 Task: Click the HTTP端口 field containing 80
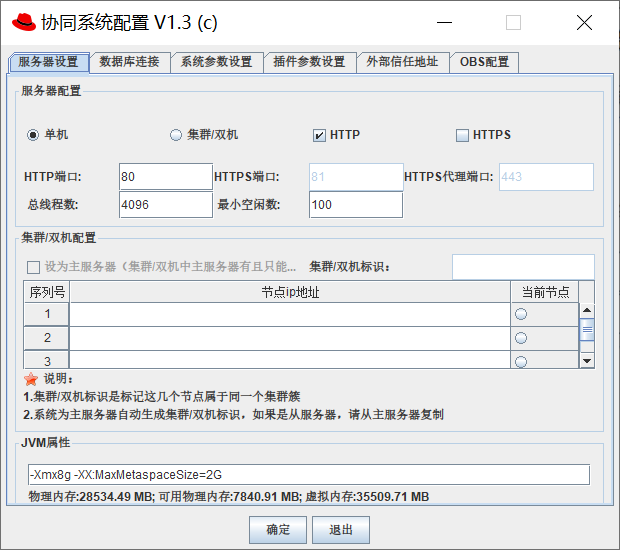tap(166, 177)
